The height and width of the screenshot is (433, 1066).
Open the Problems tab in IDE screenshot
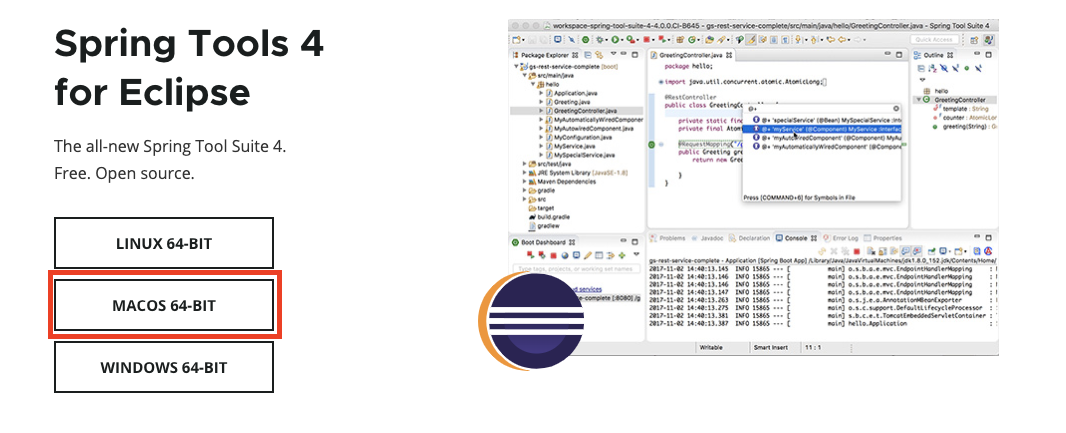(668, 238)
